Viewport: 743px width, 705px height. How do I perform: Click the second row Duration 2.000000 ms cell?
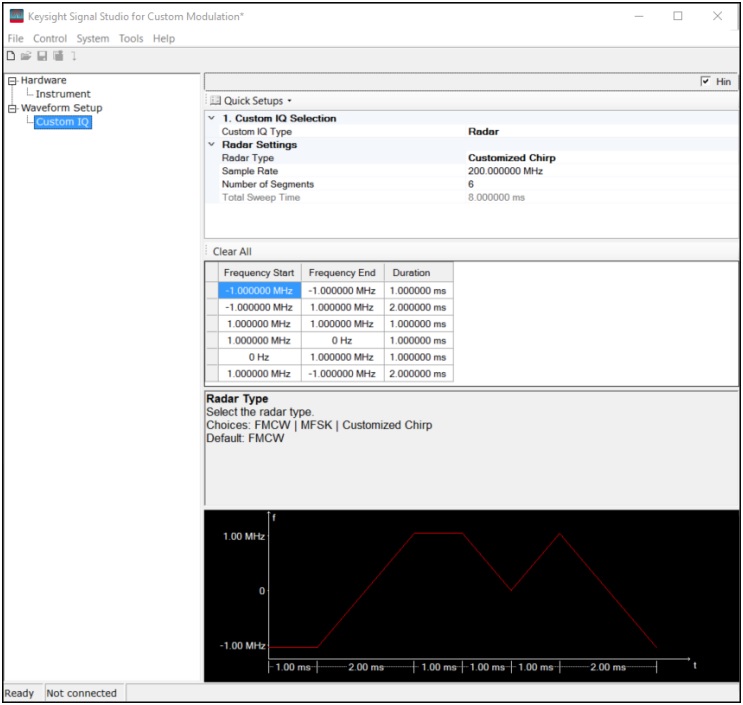pos(418,307)
